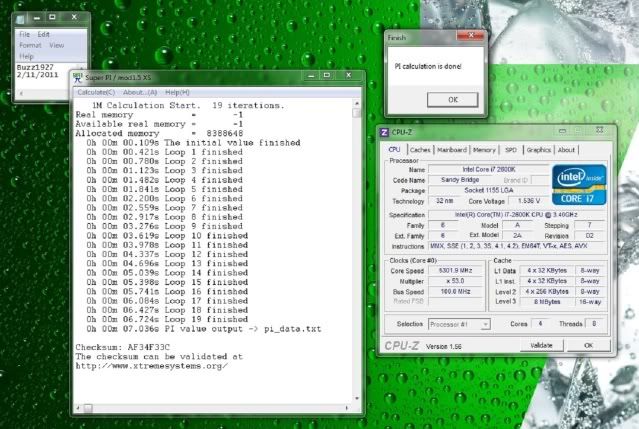Click Super PI vertical scrollbar up arrow
The image size is (639, 429).
click(357, 104)
